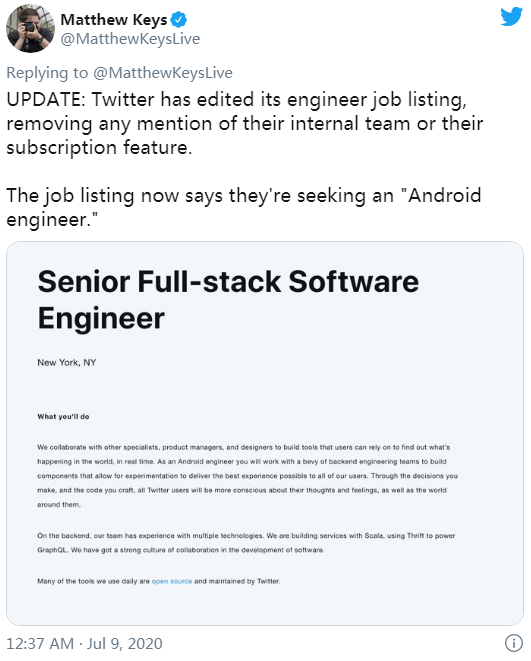Click the tweet sentence mentioning "Android engineer"
This screenshot has width=531, height=661.
pyautogui.click(x=244, y=207)
